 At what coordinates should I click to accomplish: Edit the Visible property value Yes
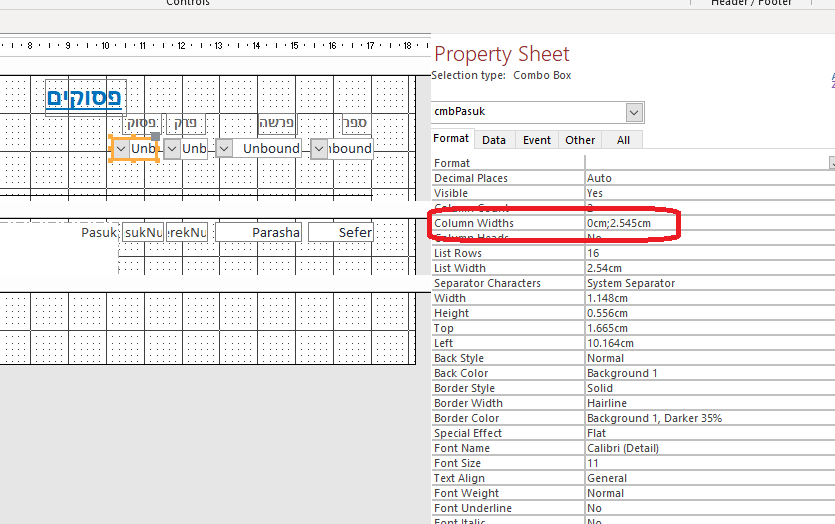click(710, 193)
